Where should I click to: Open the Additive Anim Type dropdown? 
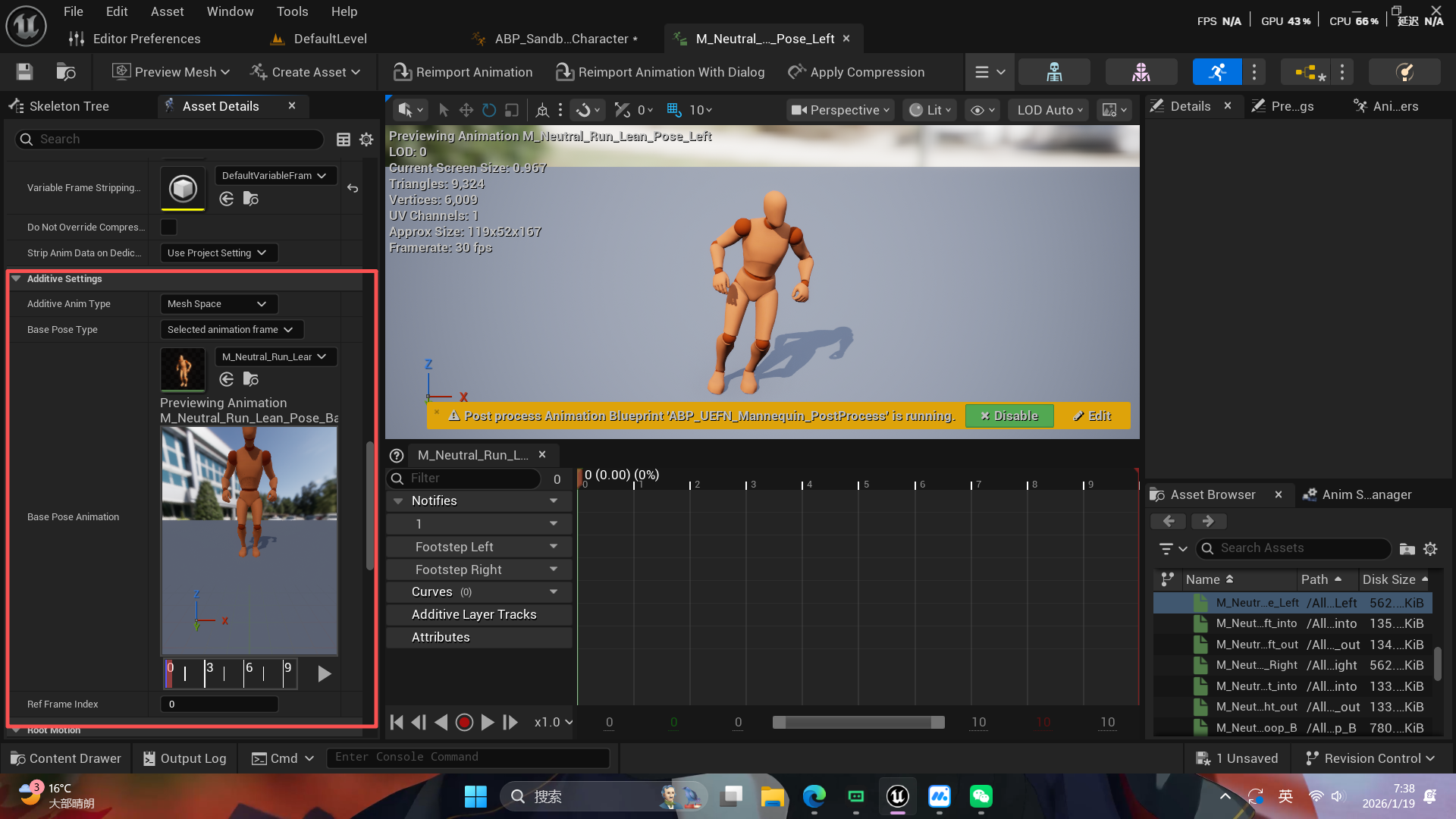click(x=218, y=304)
